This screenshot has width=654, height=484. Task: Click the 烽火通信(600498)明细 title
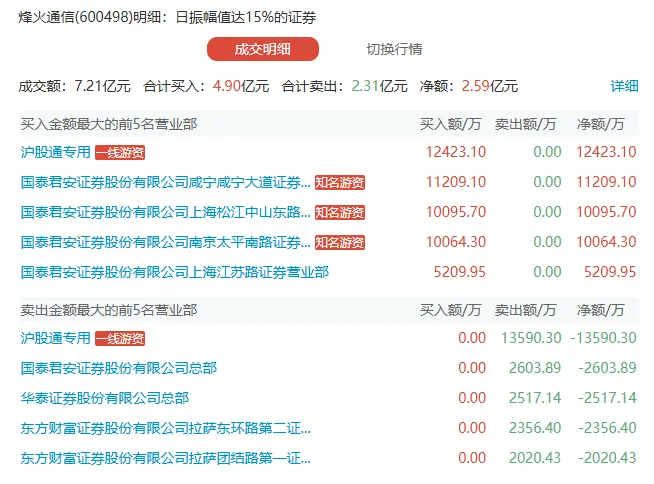[x=167, y=17]
